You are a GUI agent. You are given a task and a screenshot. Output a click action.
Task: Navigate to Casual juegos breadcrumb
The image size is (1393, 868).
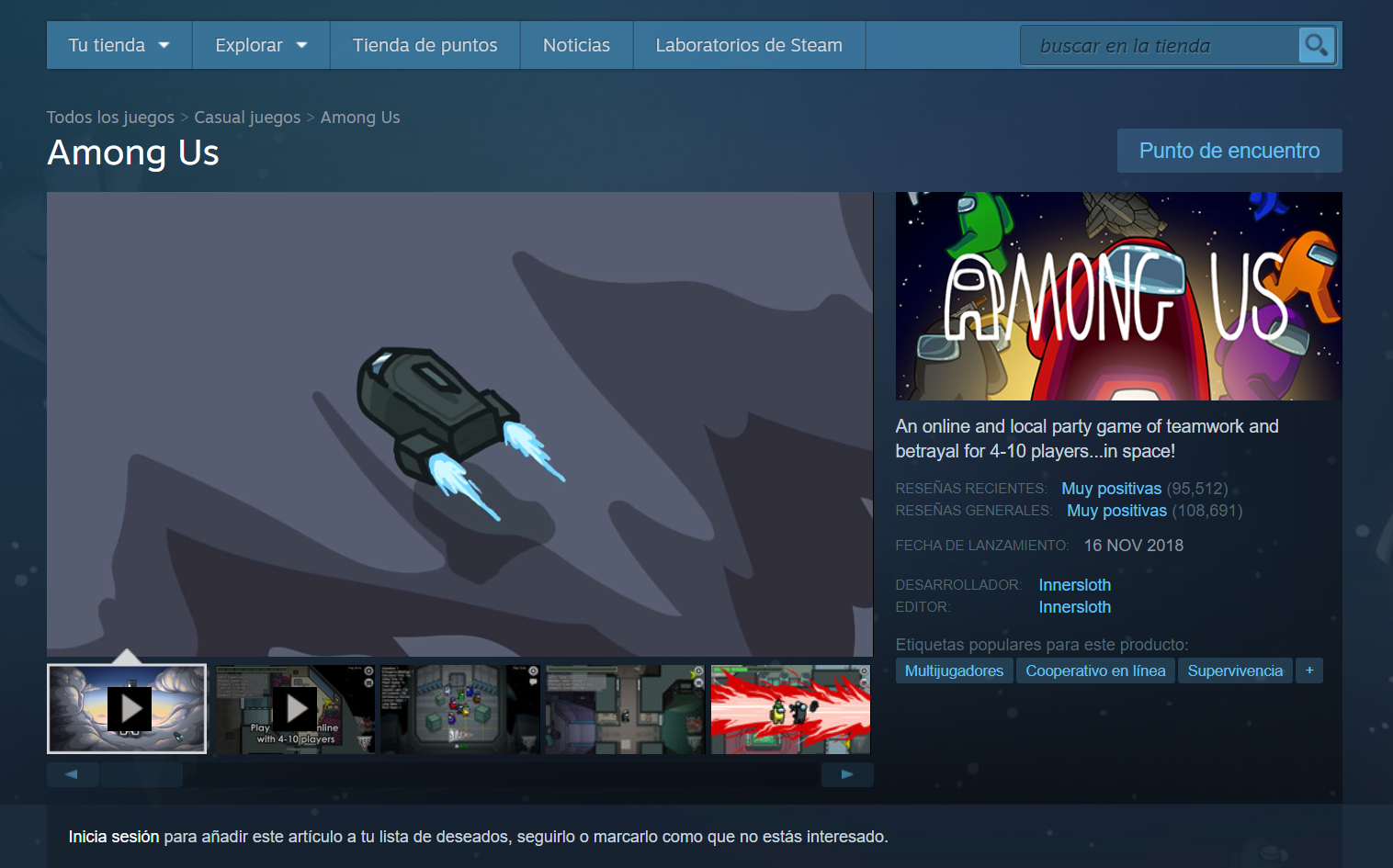(247, 118)
